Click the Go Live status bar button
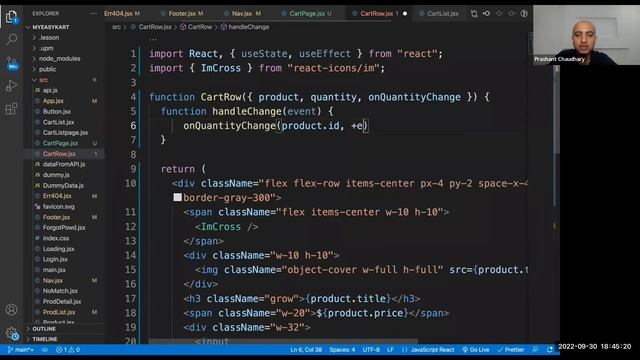 tap(476, 350)
